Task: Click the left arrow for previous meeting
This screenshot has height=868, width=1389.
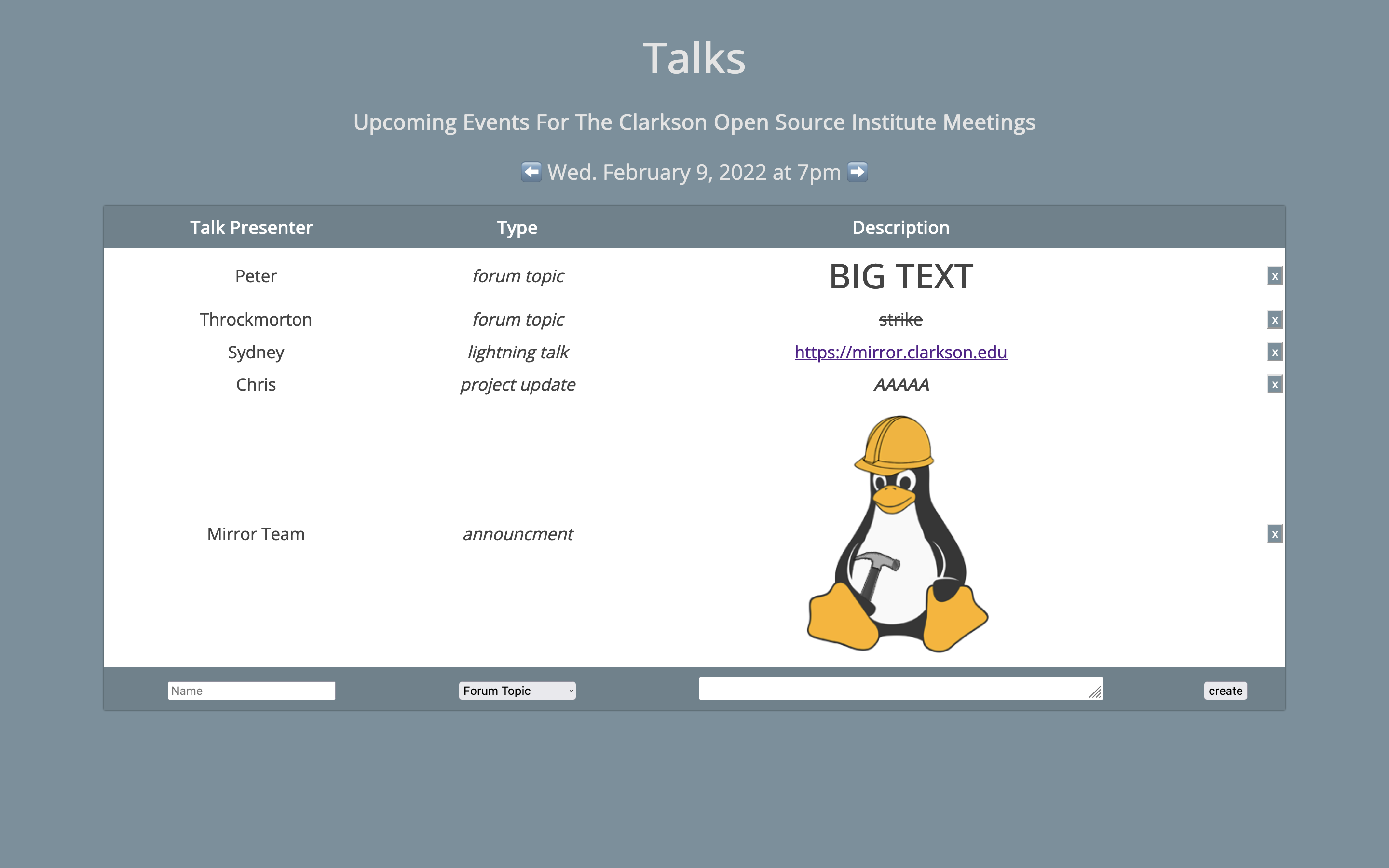Action: tap(531, 172)
